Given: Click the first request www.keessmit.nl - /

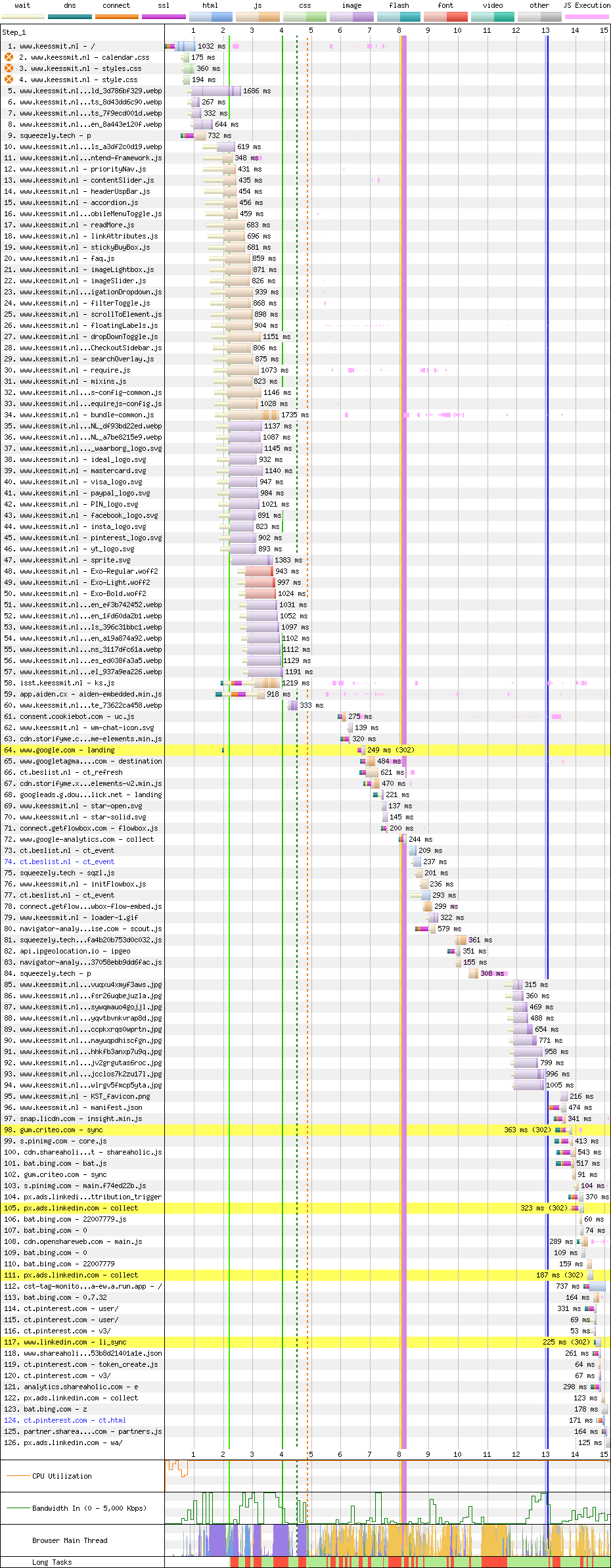Looking at the screenshot, I should click(x=57, y=46).
